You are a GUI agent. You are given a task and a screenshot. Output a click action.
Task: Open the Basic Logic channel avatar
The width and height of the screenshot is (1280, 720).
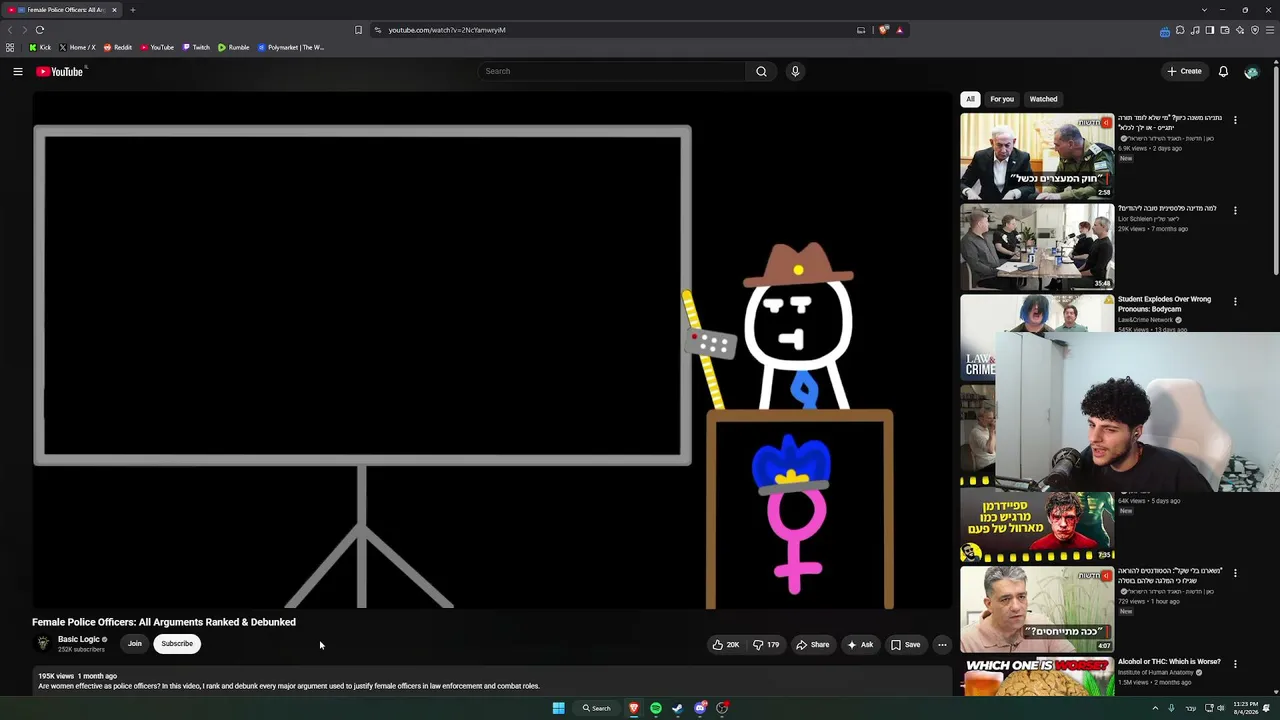pos(43,644)
